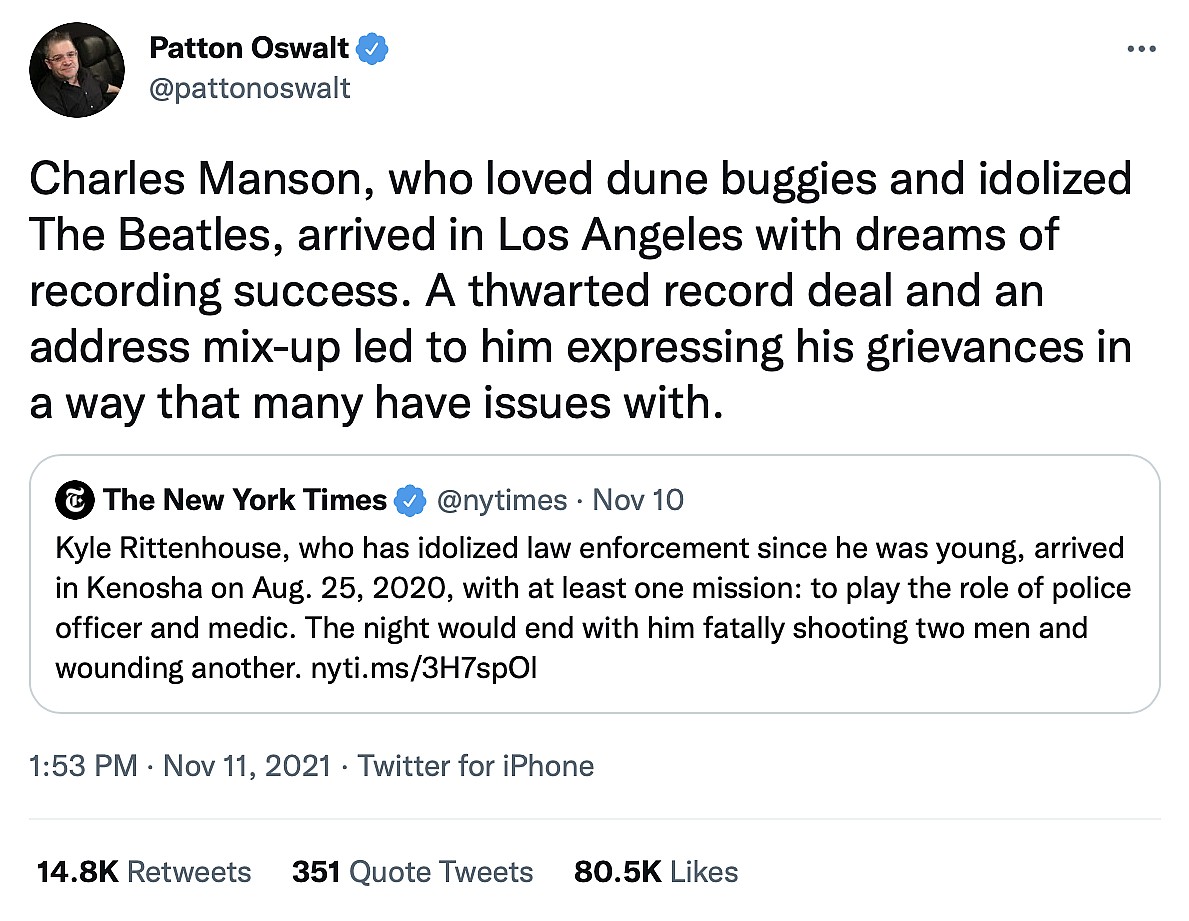The image size is (1189, 921).
Task: Click Patton Oswalt's profile avatar
Action: coord(77,69)
